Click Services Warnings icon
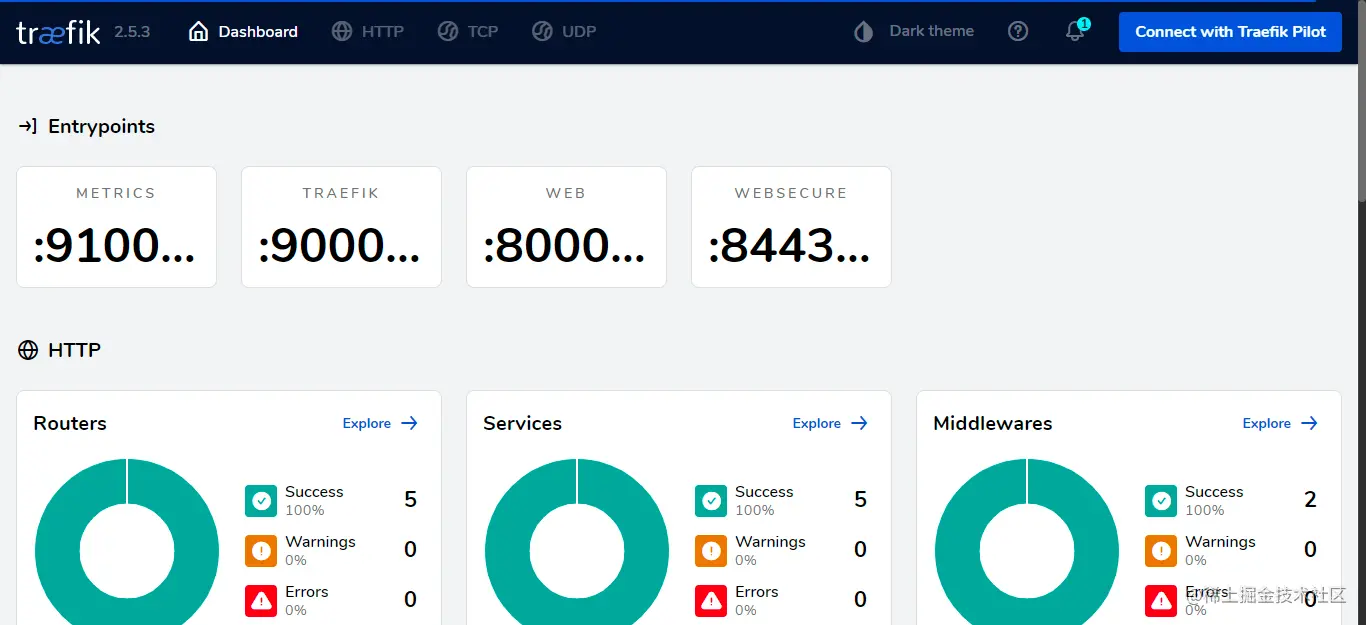 tap(711, 551)
